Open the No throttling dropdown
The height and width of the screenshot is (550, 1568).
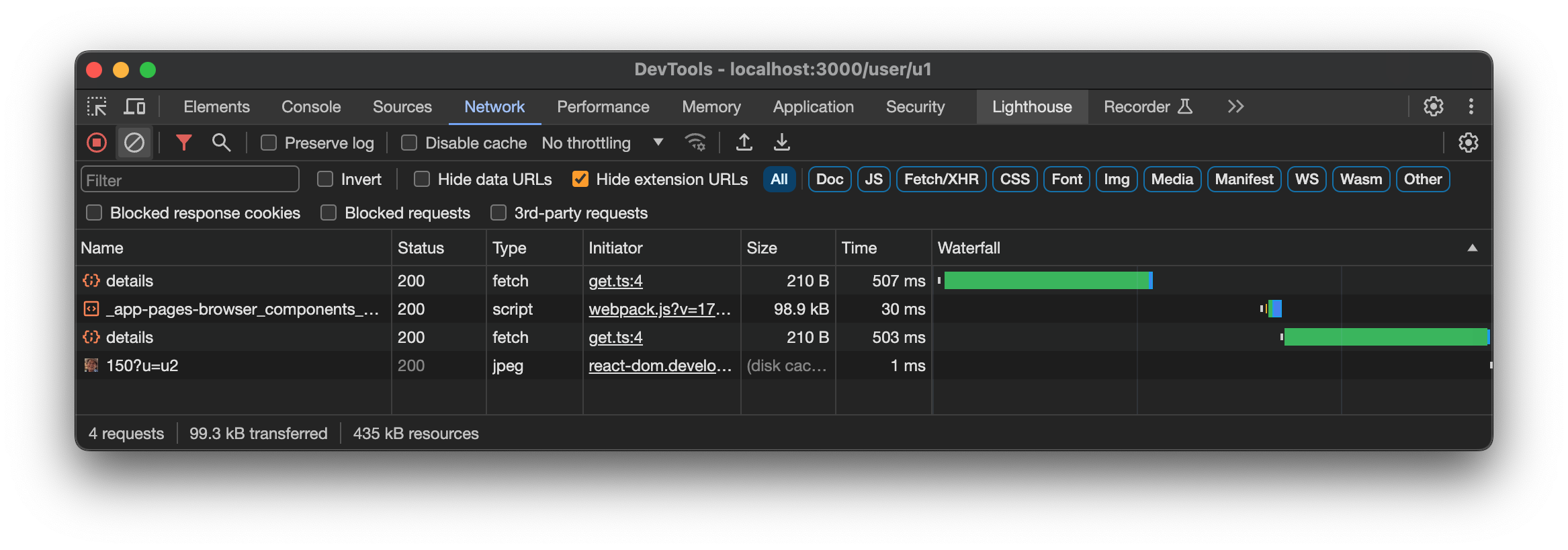coord(602,143)
